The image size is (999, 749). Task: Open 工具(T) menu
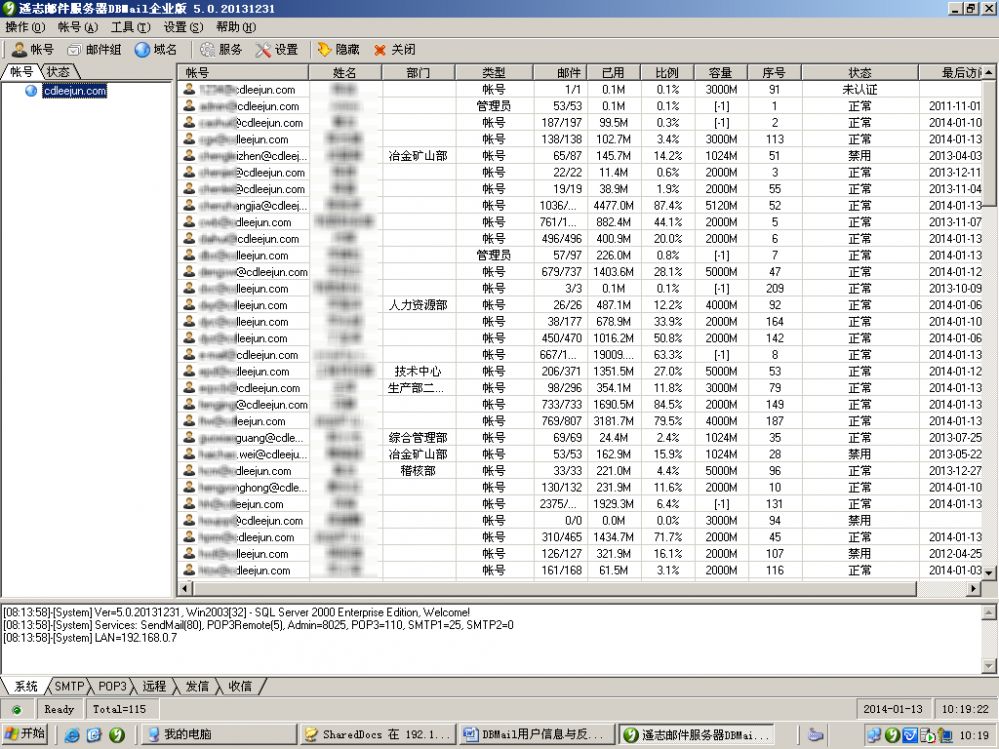(131, 27)
